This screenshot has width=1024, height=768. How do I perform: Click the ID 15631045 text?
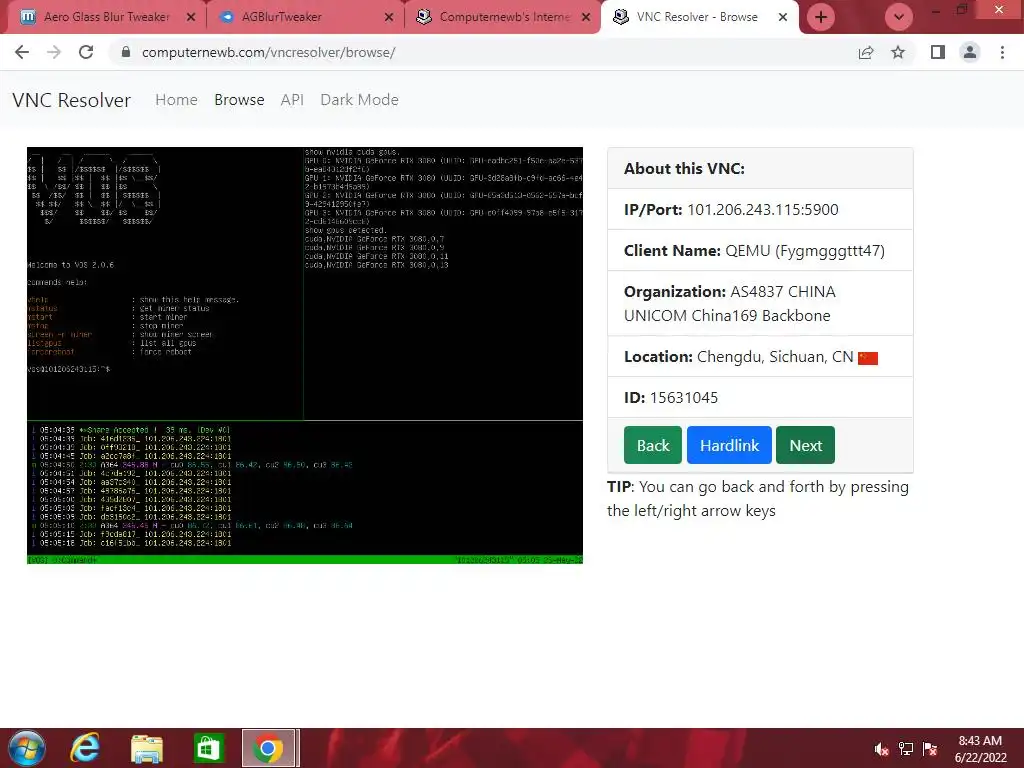[671, 398]
